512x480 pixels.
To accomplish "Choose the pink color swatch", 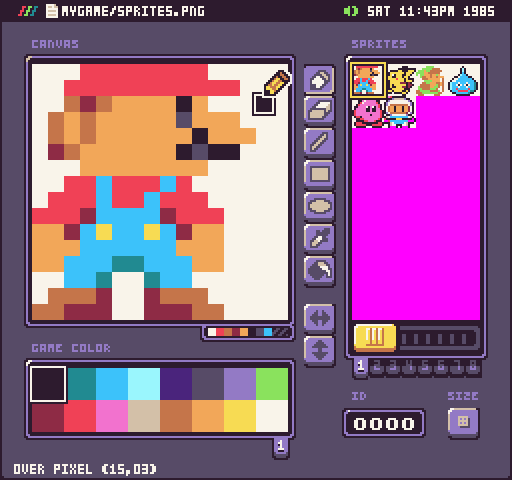I will tap(112, 416).
